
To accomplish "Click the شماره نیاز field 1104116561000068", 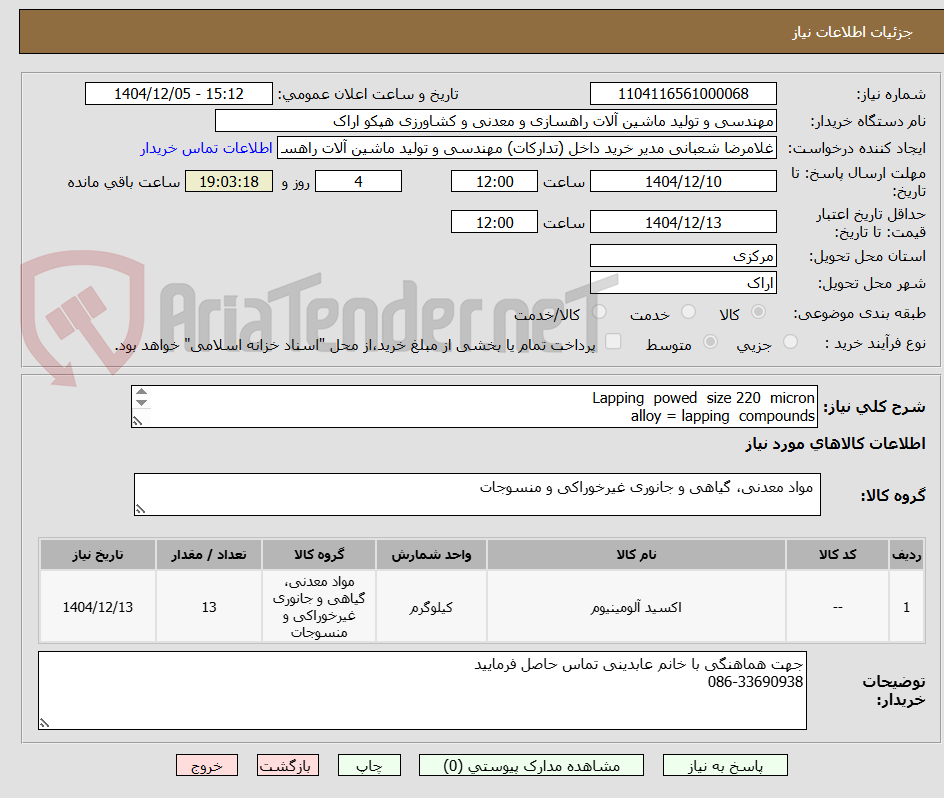I will [x=683, y=94].
